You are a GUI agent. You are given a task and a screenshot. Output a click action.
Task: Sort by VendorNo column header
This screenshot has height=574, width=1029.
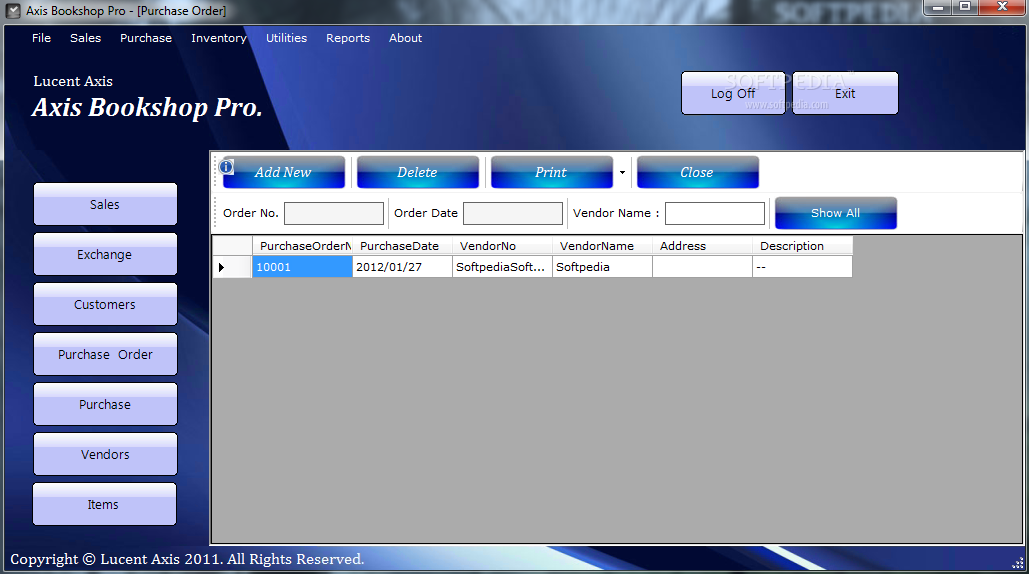(x=502, y=246)
